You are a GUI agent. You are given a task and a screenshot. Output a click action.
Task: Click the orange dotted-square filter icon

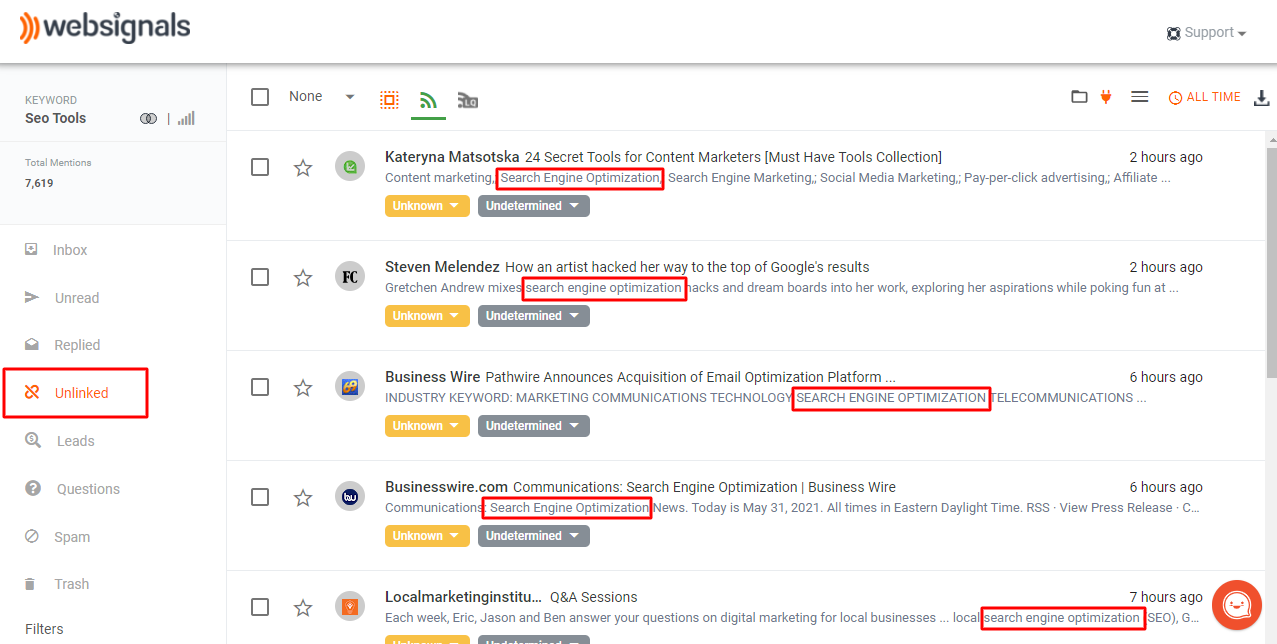coord(389,99)
